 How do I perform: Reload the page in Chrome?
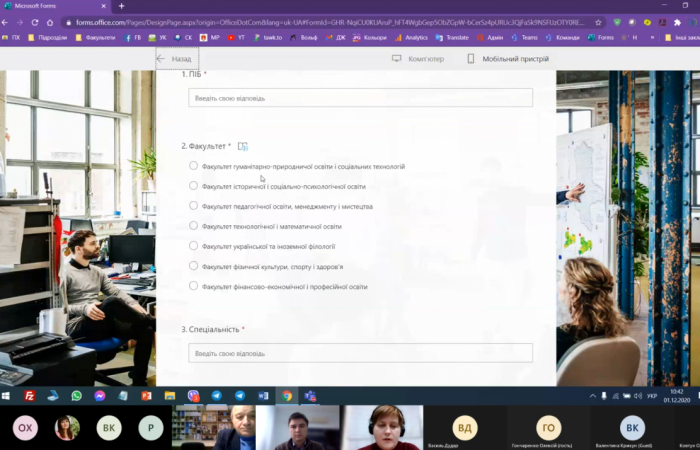[35, 22]
